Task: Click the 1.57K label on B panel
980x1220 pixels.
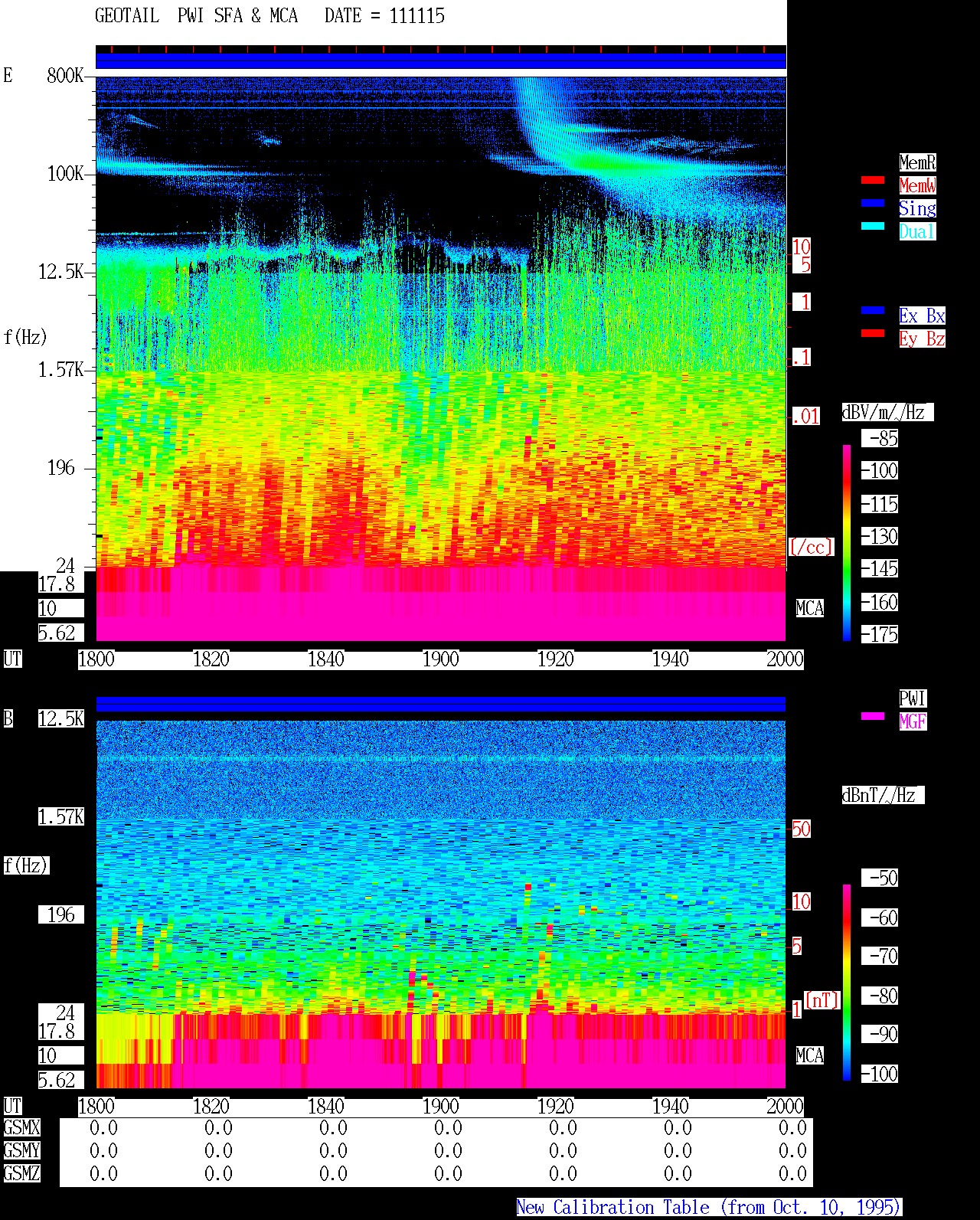Action: point(61,817)
